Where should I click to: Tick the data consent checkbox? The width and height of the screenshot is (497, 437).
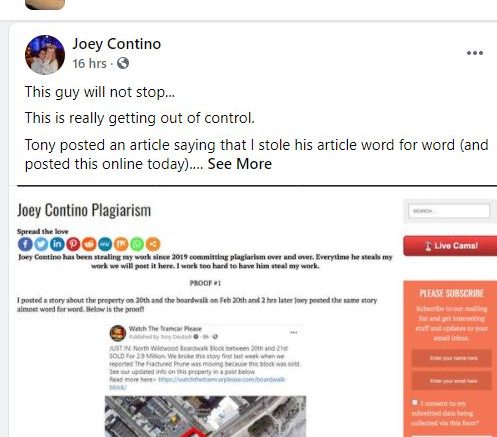pyautogui.click(x=415, y=402)
